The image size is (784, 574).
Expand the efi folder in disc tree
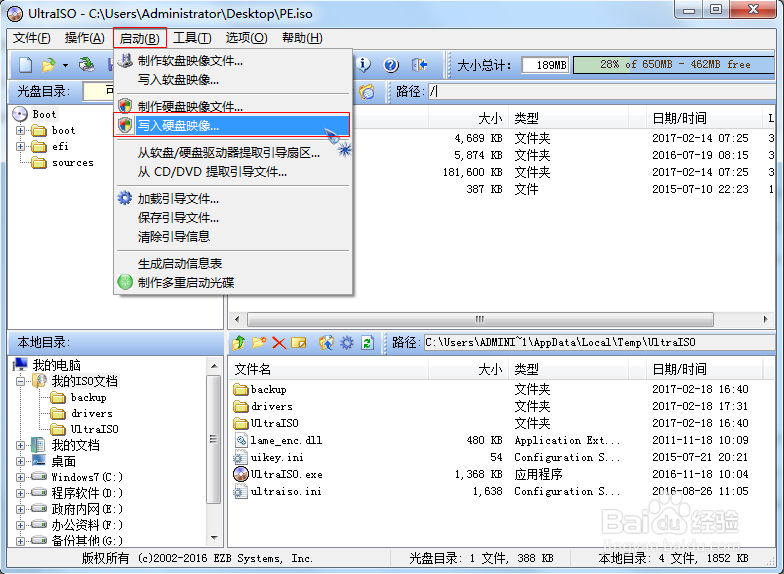pos(20,146)
